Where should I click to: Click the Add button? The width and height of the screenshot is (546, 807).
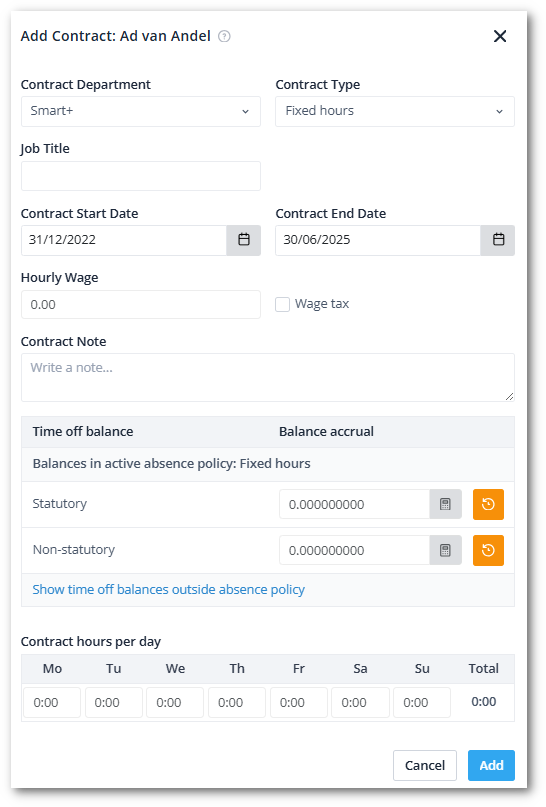491,766
